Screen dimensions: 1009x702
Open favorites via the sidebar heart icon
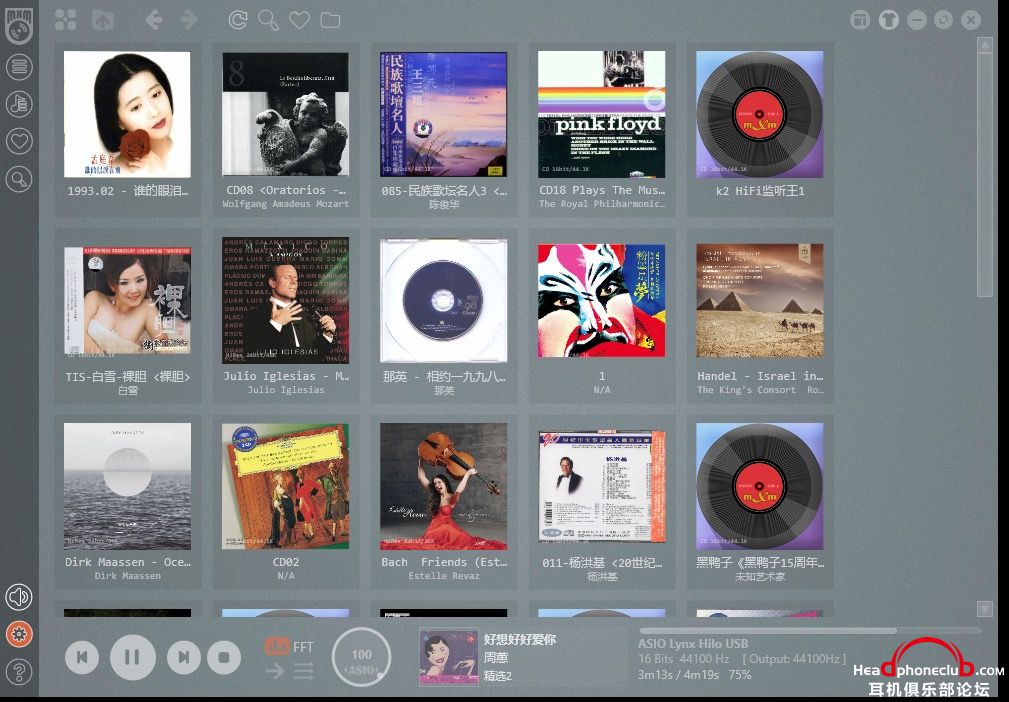19,141
